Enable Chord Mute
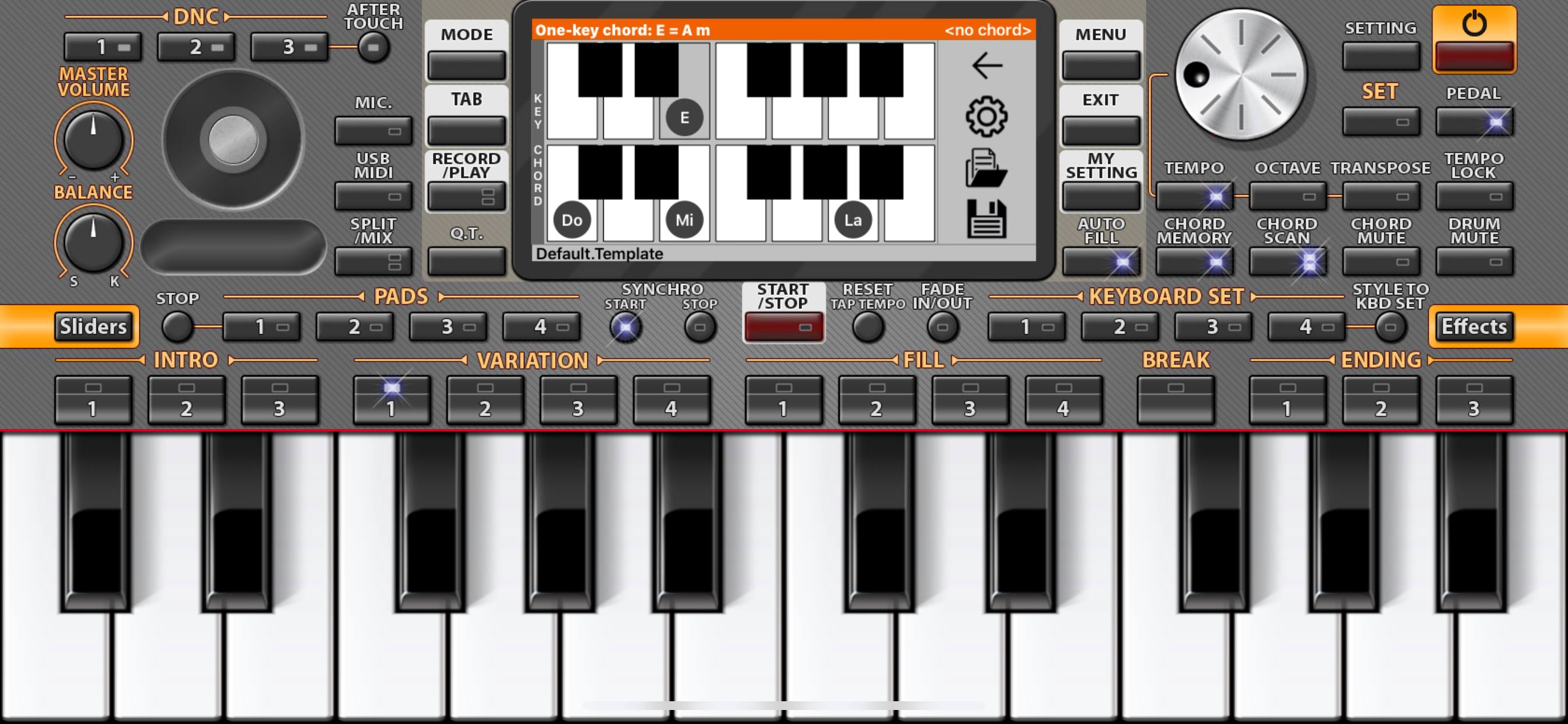The width and height of the screenshot is (1568, 724). [x=1381, y=262]
